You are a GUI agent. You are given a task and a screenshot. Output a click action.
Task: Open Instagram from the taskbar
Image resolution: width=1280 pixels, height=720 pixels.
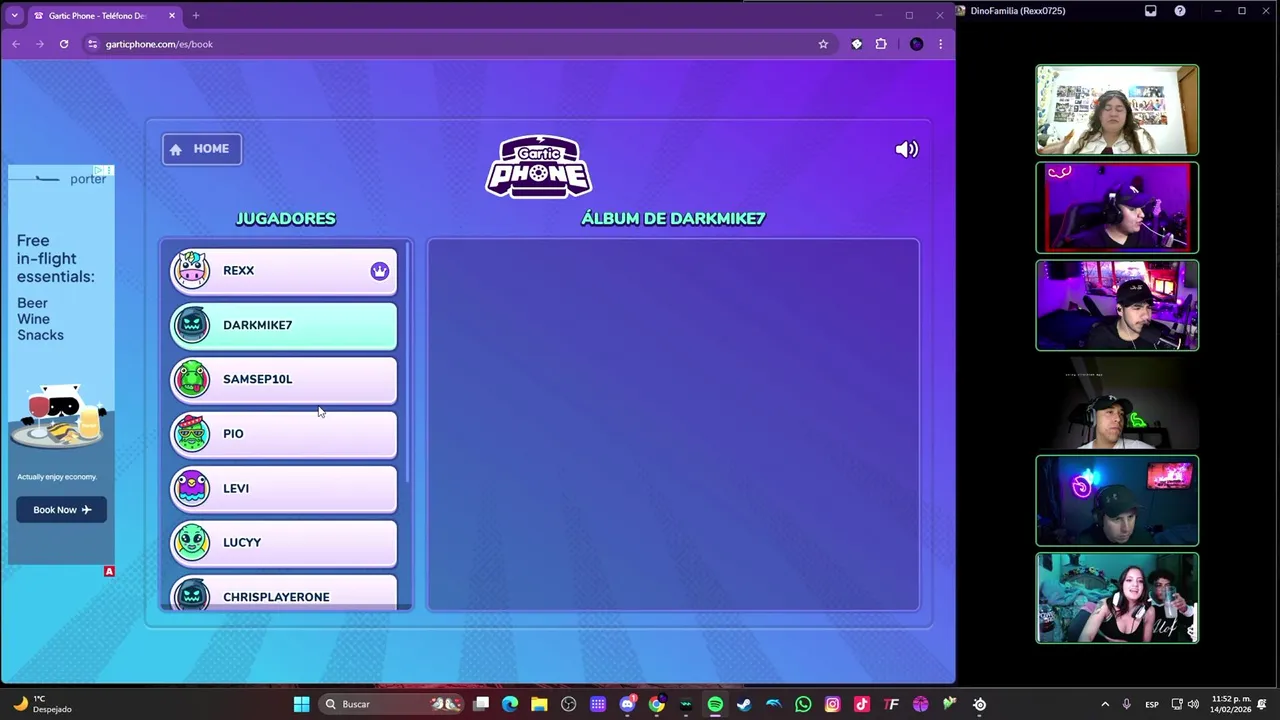pos(832,704)
